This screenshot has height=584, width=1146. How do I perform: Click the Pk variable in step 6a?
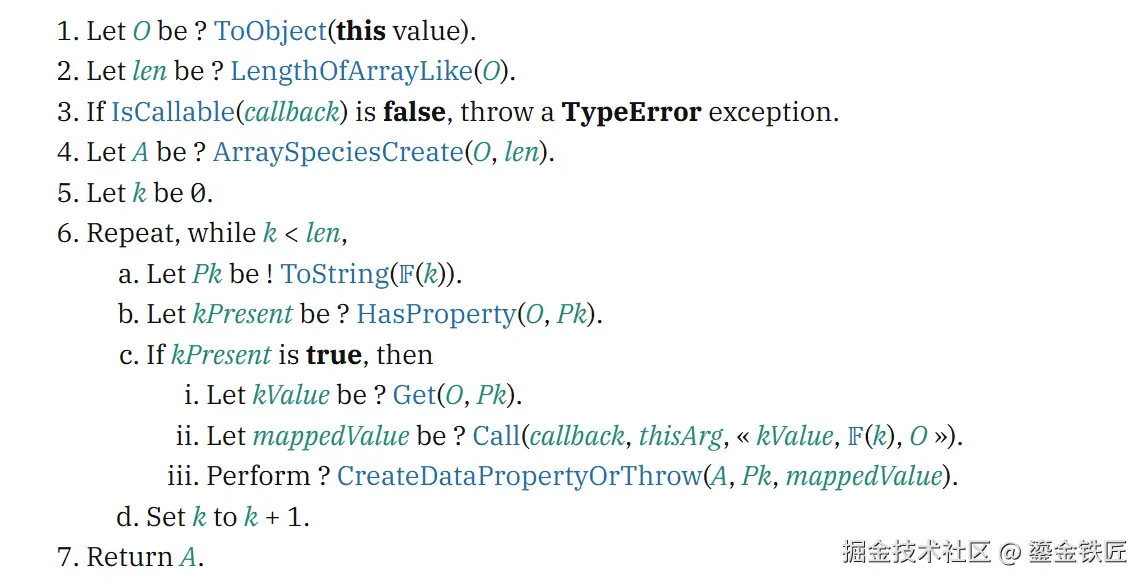207,274
